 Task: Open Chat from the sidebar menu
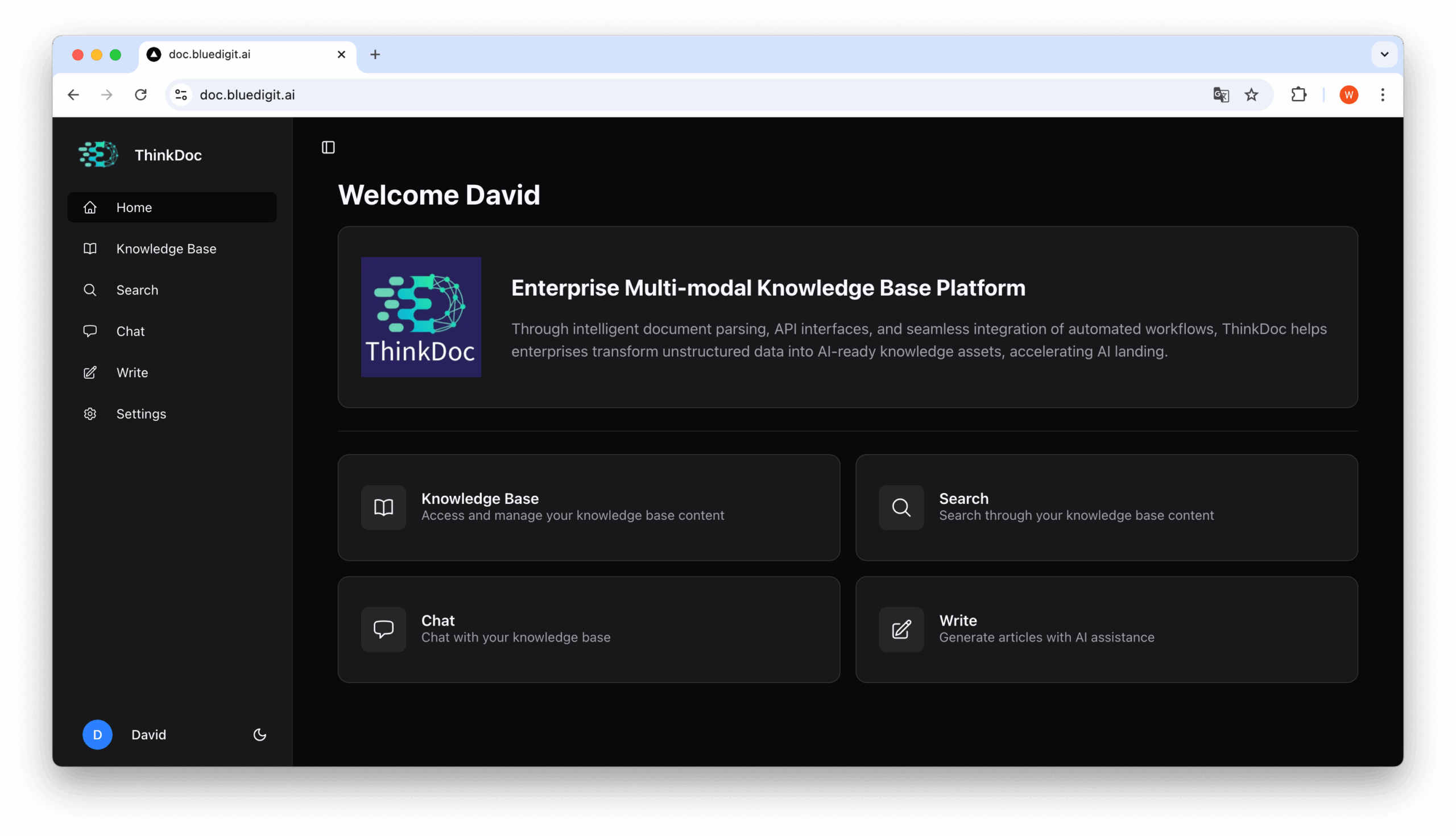click(172, 332)
